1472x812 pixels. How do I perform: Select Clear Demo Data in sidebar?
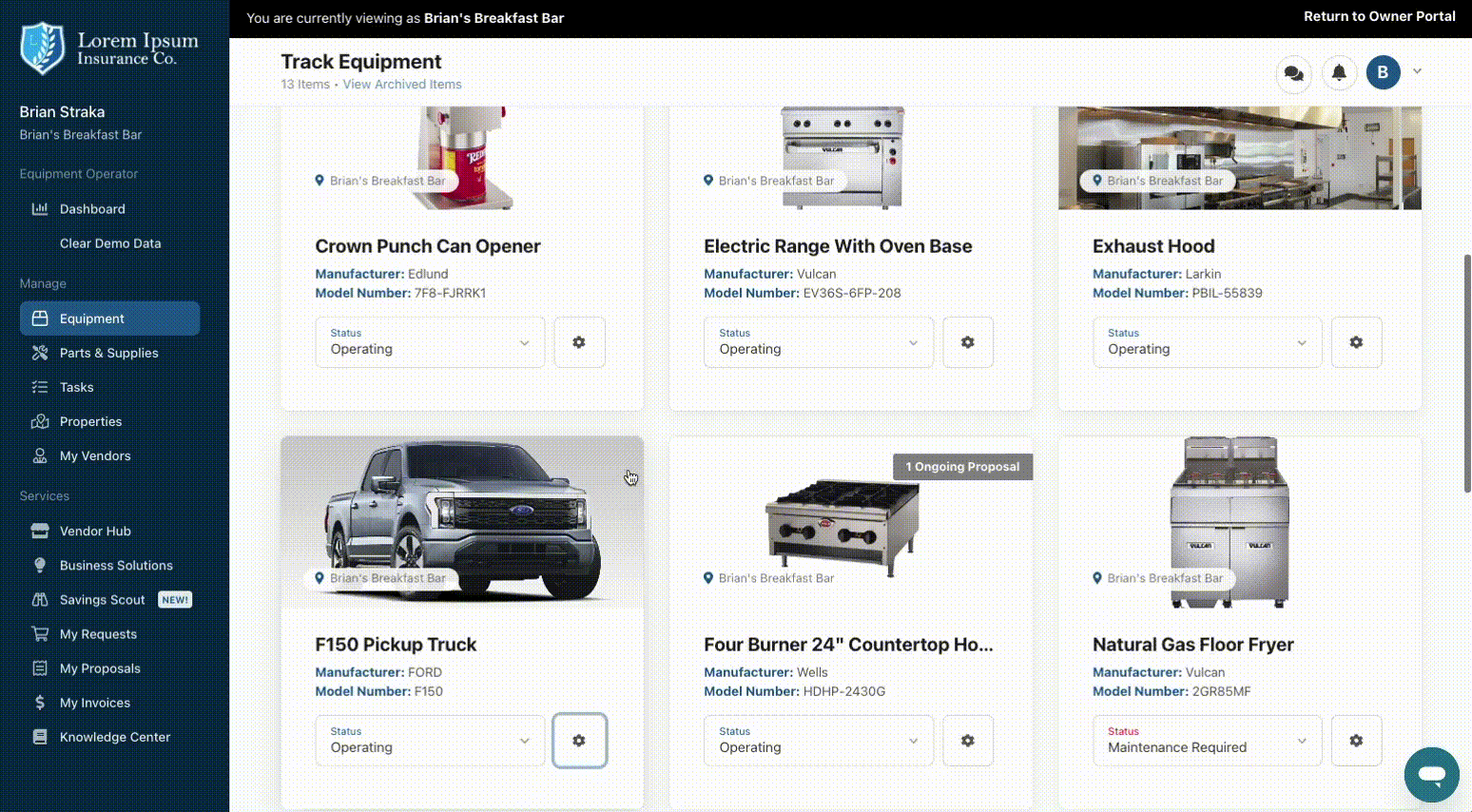click(109, 243)
